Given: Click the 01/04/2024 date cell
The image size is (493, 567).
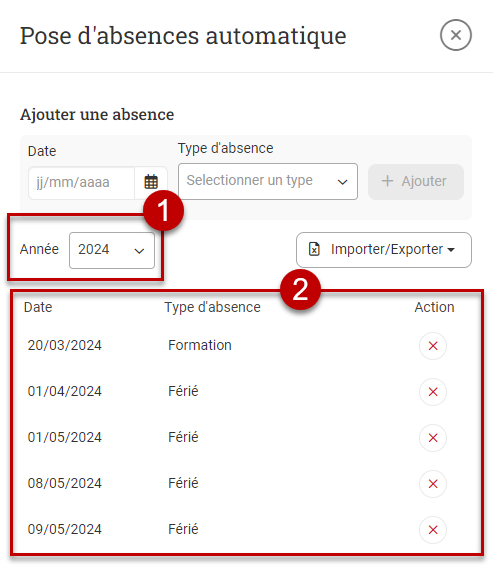Looking at the screenshot, I should pyautogui.click(x=65, y=391).
